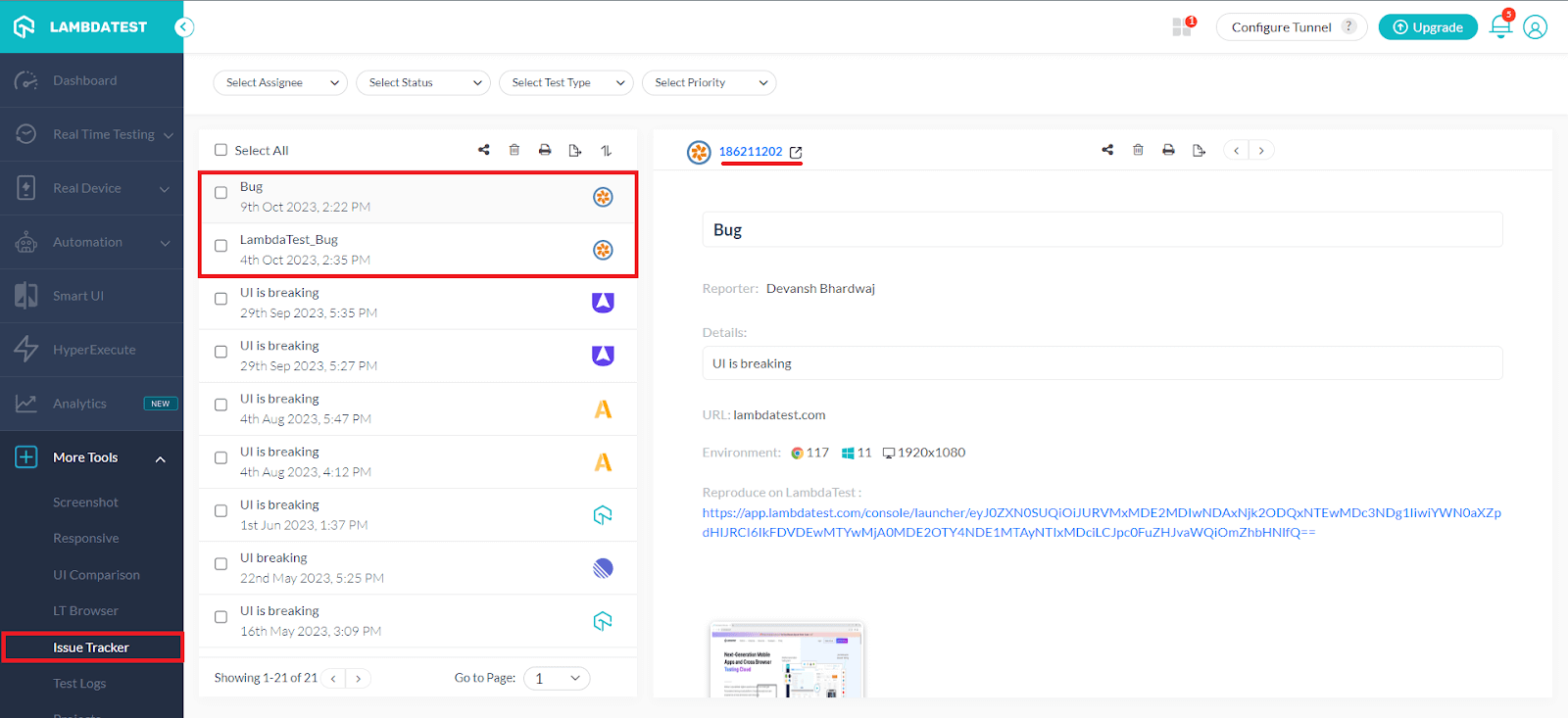Share selected issues from list toolbar
The width and height of the screenshot is (1568, 718).
[484, 150]
